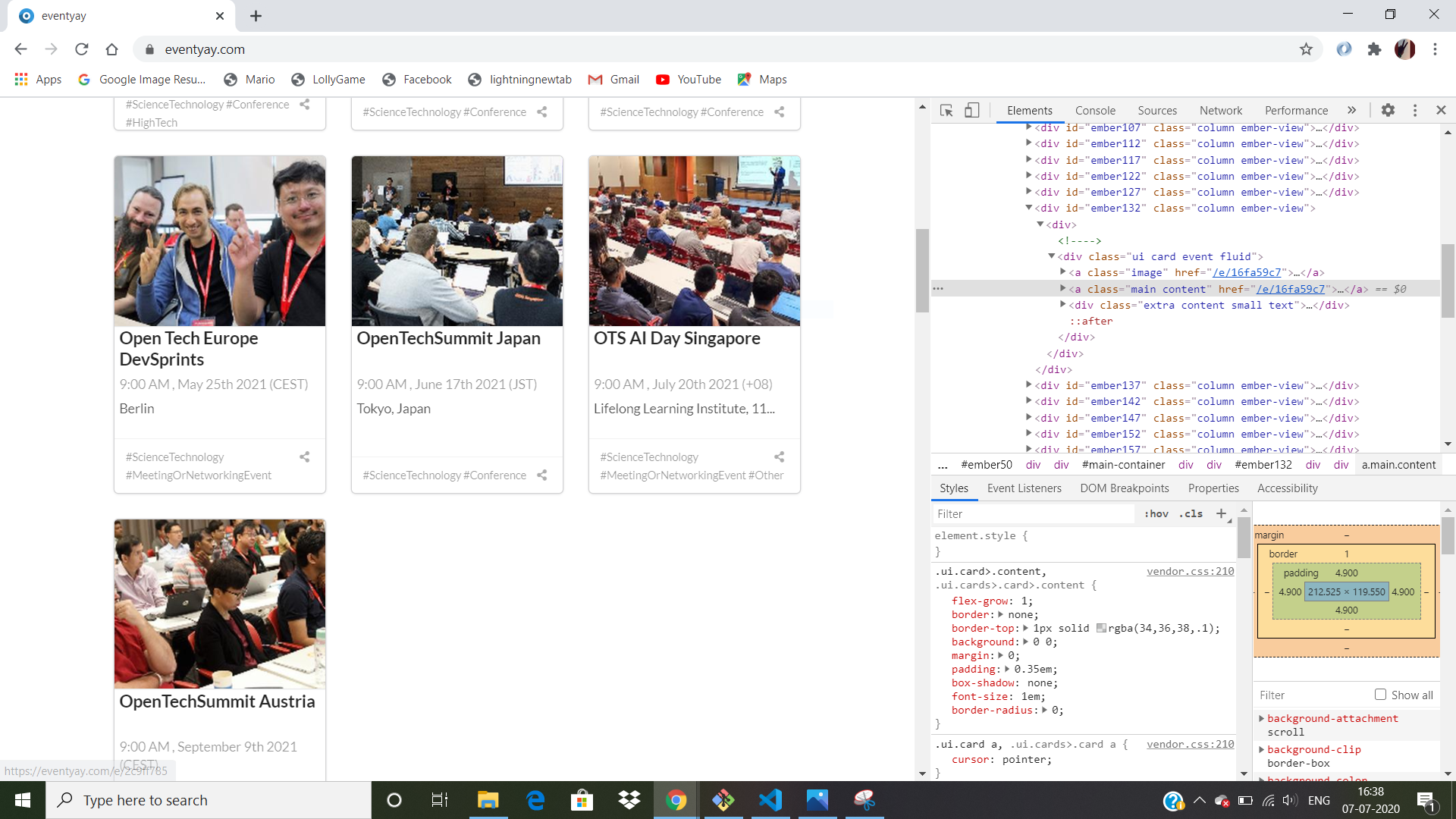Expand the ember137 div node
The image size is (1456, 819).
click(x=1029, y=385)
